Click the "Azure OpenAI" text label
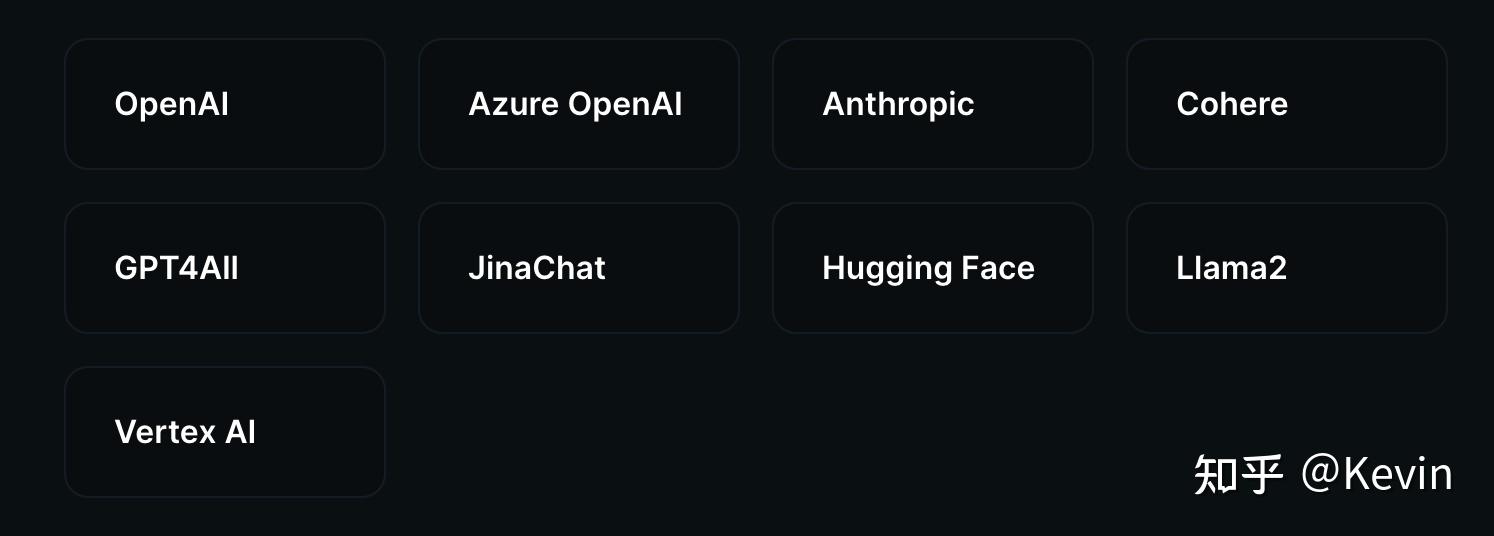 click(575, 104)
